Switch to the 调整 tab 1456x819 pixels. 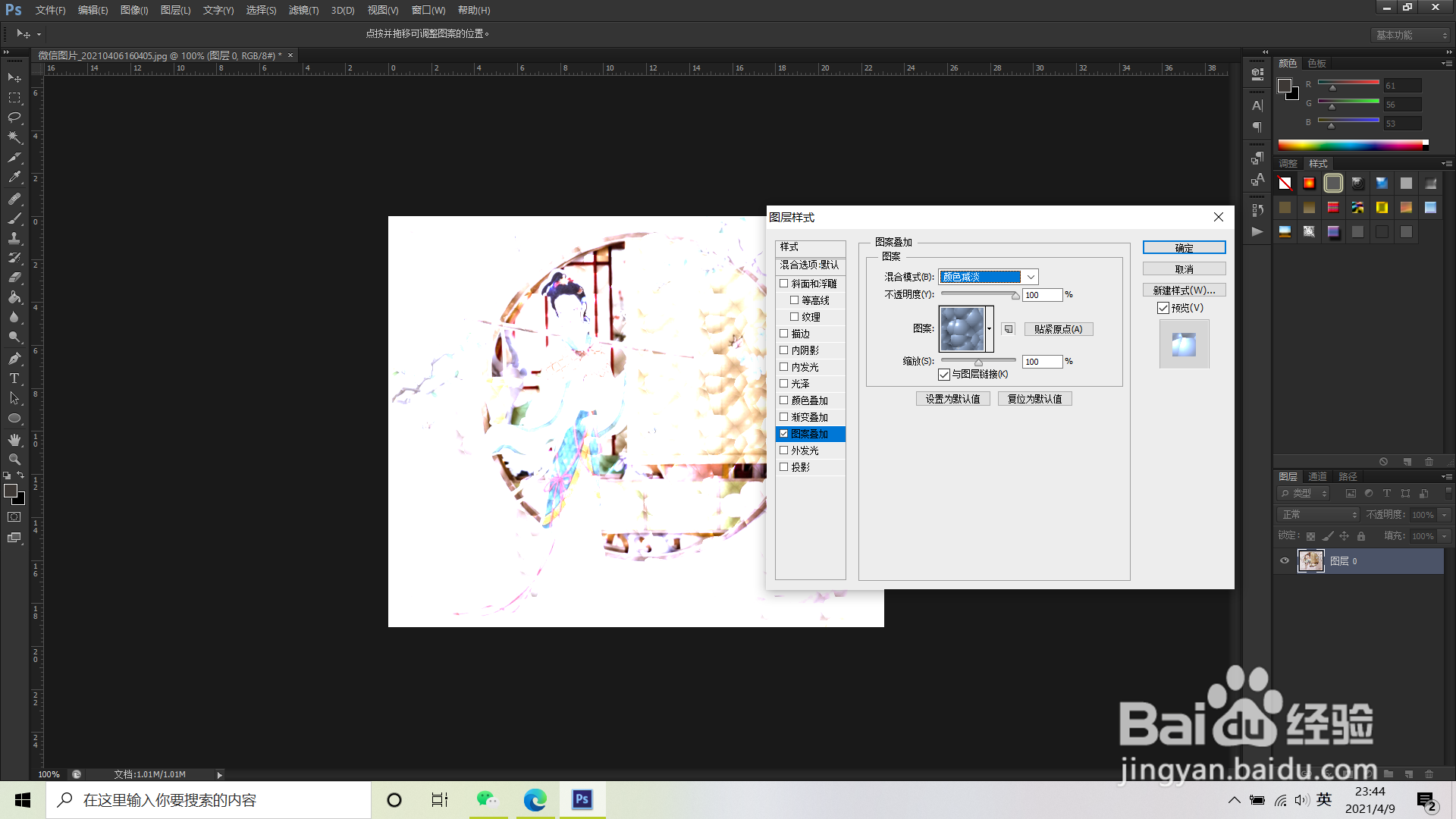click(1288, 164)
